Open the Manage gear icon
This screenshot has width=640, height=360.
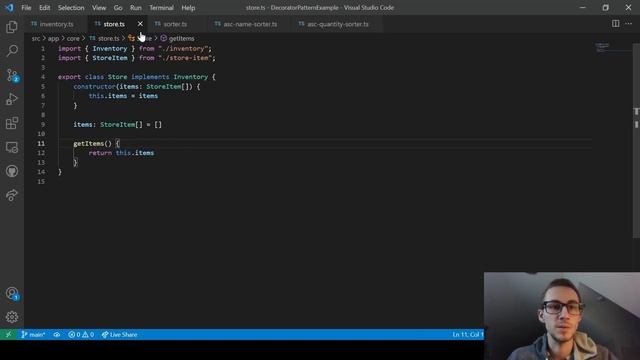coord(12,317)
